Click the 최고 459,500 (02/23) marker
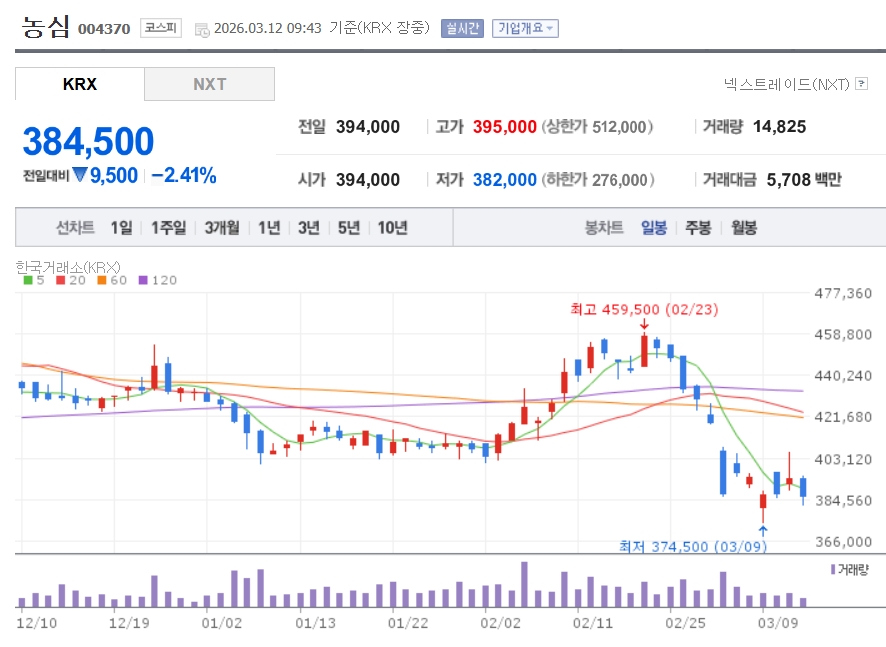Viewport: 886px width, 647px height. tap(644, 310)
